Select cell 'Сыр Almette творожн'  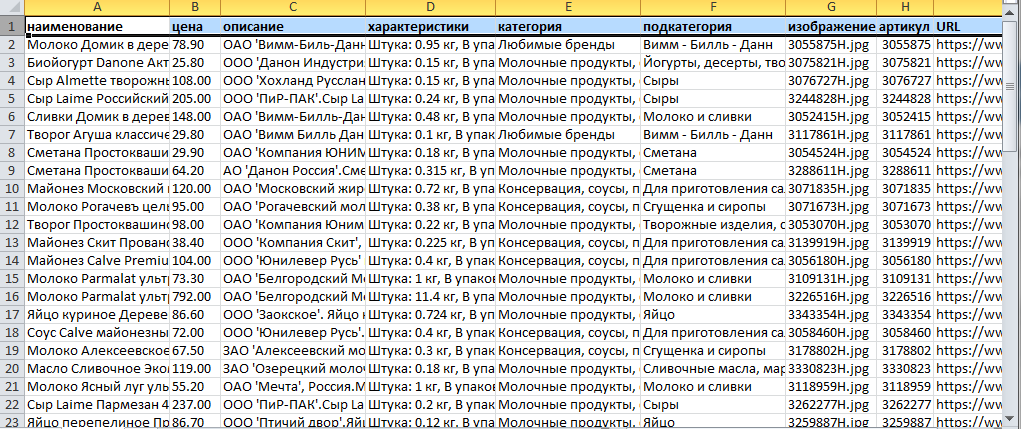tap(98, 81)
